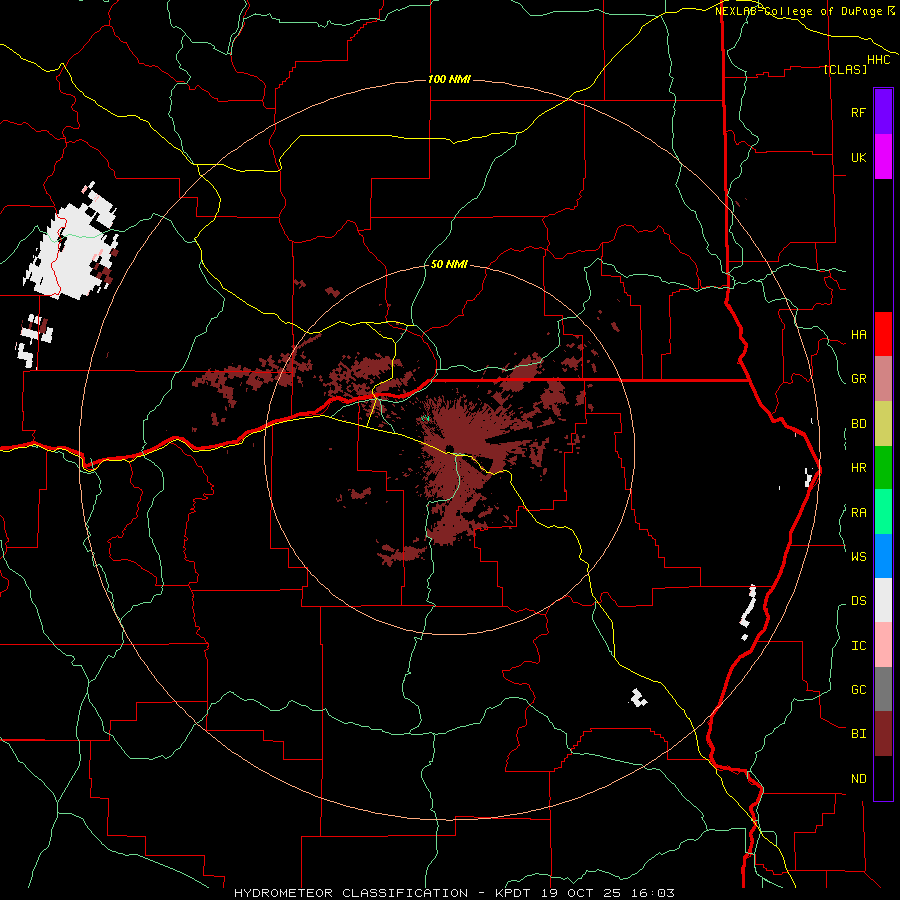
Task: Select the GR legend color block
Action: [x=883, y=379]
